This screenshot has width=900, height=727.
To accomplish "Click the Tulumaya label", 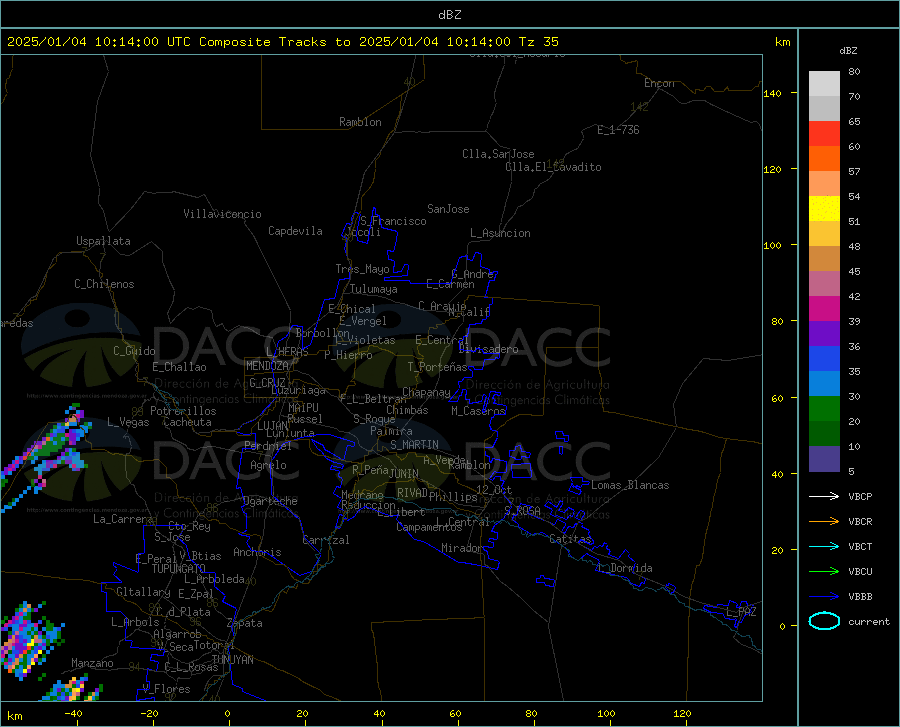I will [374, 289].
